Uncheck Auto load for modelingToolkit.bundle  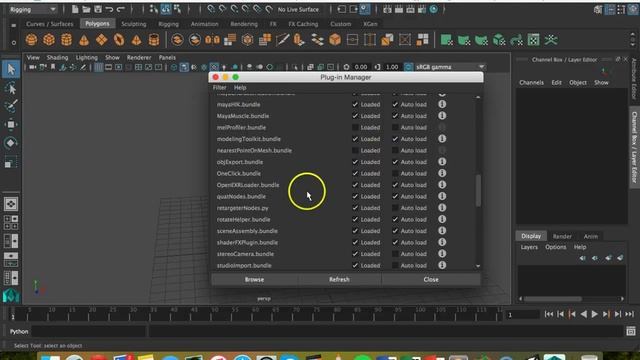click(x=395, y=139)
